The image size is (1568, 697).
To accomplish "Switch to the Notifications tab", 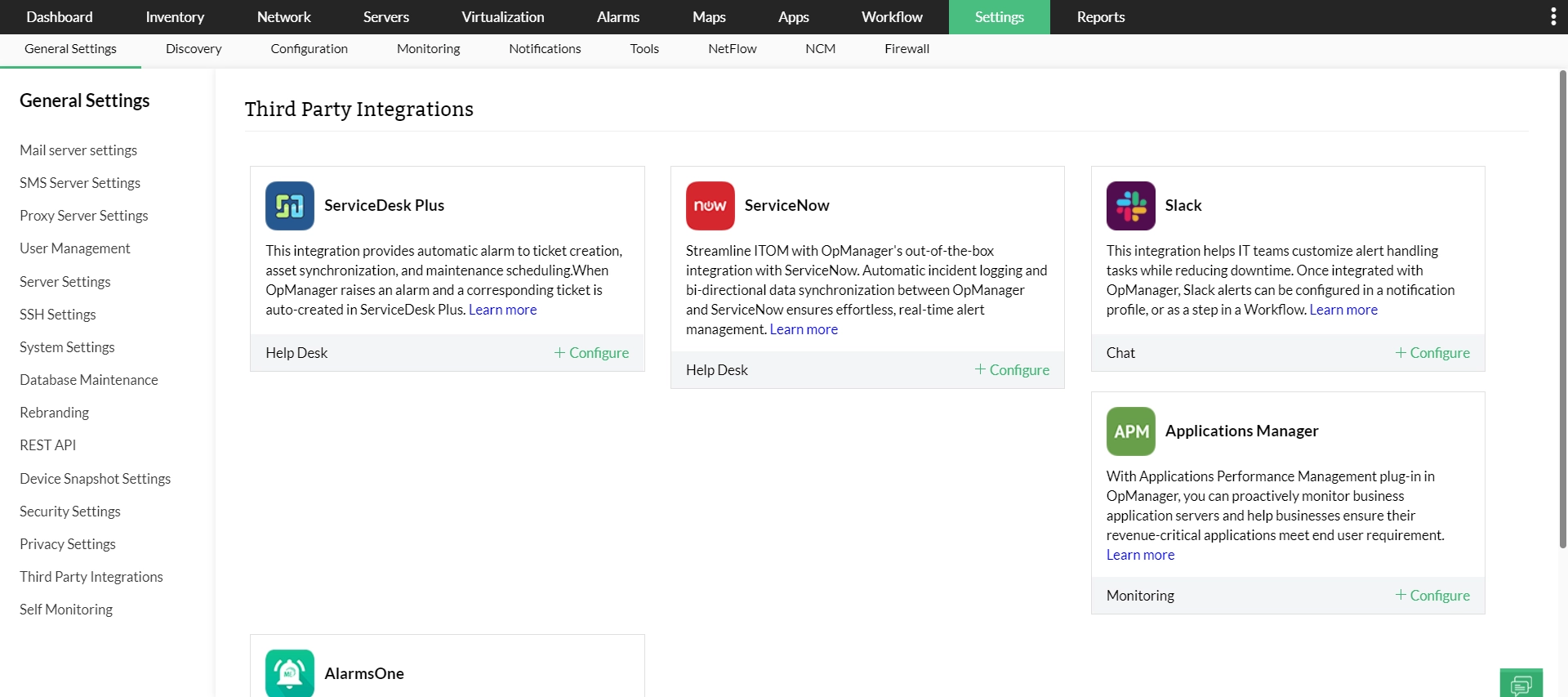I will pyautogui.click(x=545, y=49).
